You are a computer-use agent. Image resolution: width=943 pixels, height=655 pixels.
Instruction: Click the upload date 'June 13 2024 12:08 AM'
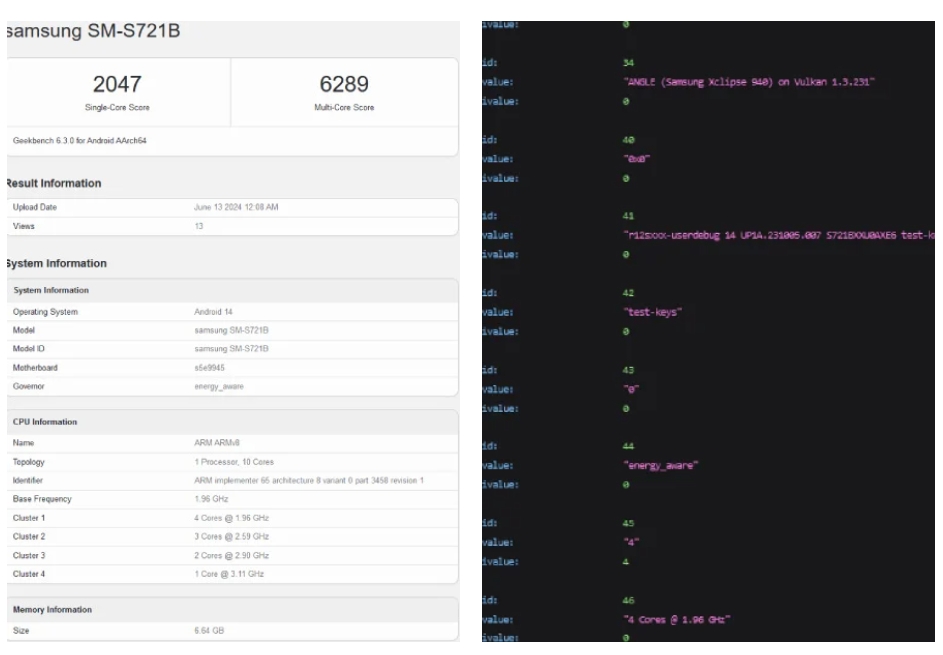[x=236, y=208]
